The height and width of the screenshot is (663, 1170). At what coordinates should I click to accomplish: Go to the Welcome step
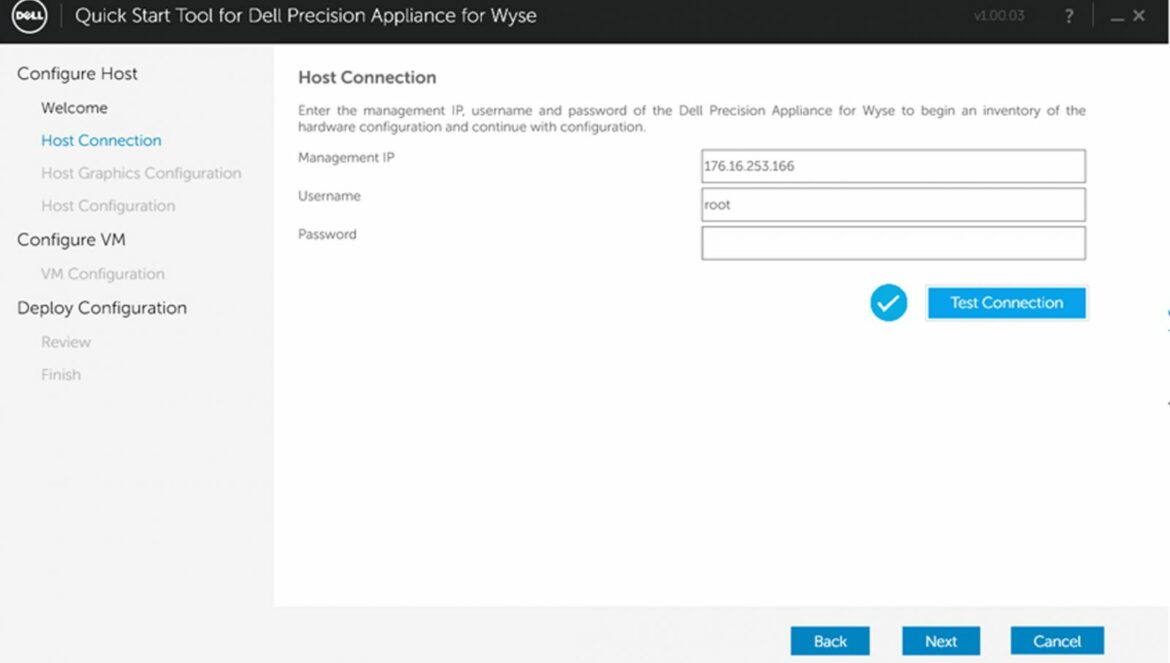click(74, 108)
